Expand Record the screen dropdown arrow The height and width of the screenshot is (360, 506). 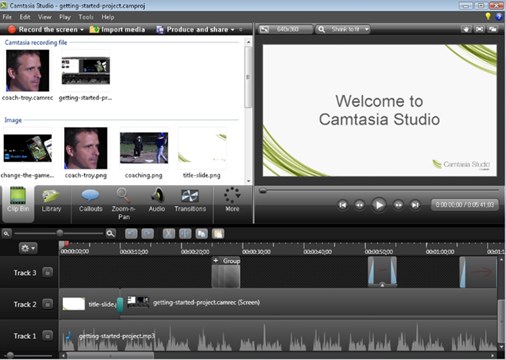pos(82,30)
